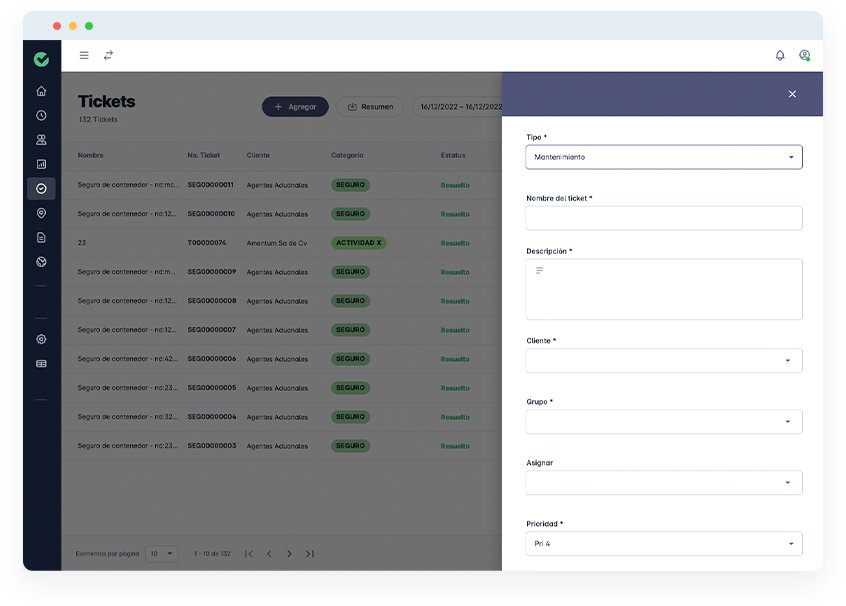Click the swap arrows icon
The image size is (846, 606).
point(108,55)
